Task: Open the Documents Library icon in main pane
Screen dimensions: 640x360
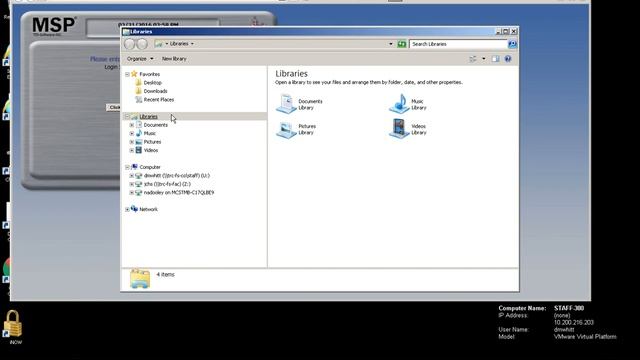Action: click(286, 104)
